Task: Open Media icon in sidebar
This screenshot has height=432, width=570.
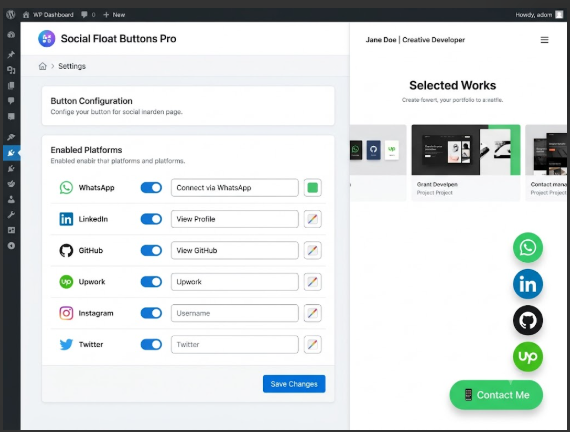Action: click(11, 70)
